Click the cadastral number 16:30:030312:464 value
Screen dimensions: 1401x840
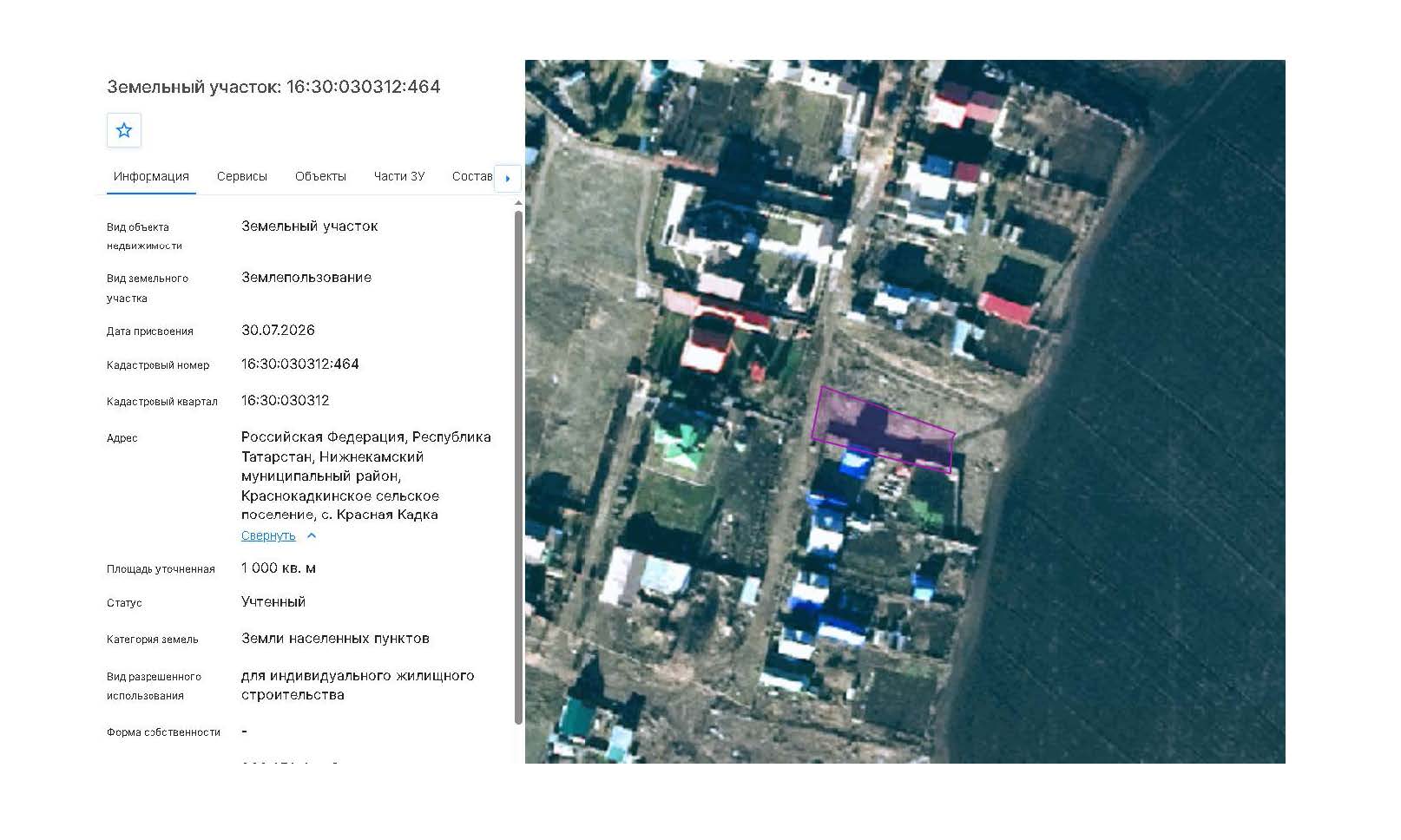[300, 364]
